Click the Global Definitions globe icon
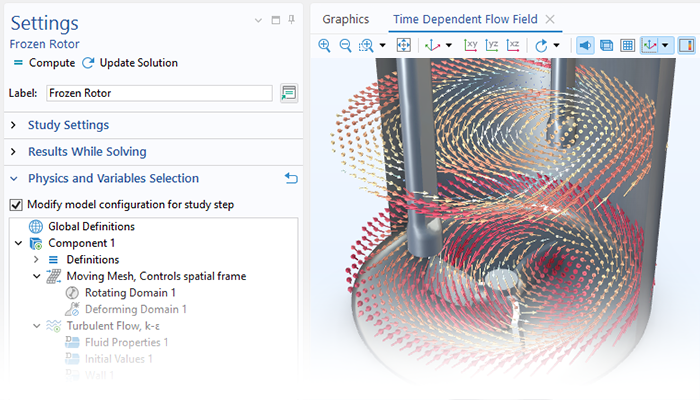 36,226
